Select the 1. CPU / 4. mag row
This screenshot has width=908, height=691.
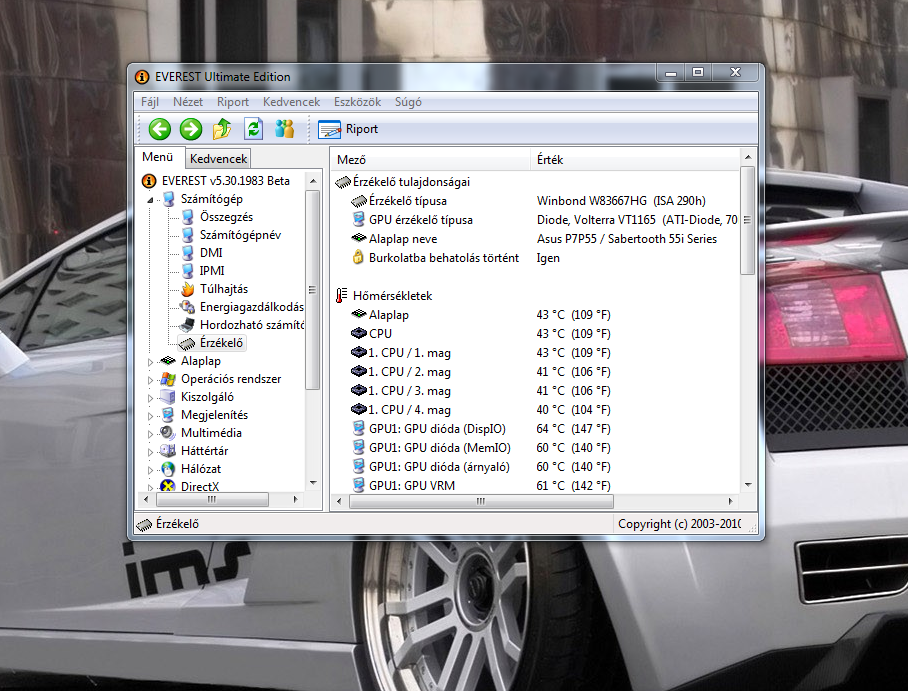click(536, 410)
